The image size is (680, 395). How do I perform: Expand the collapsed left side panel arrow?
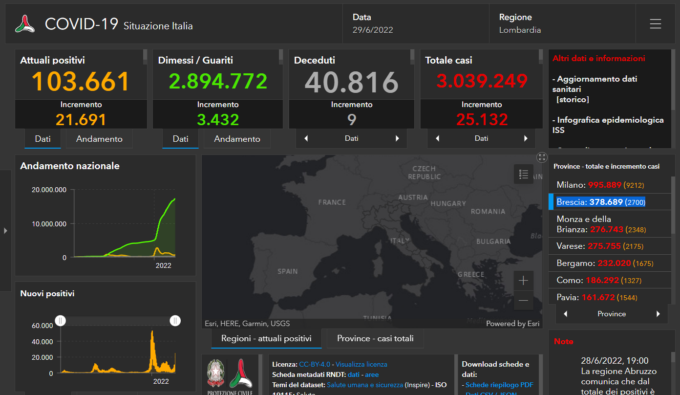pos(5,231)
